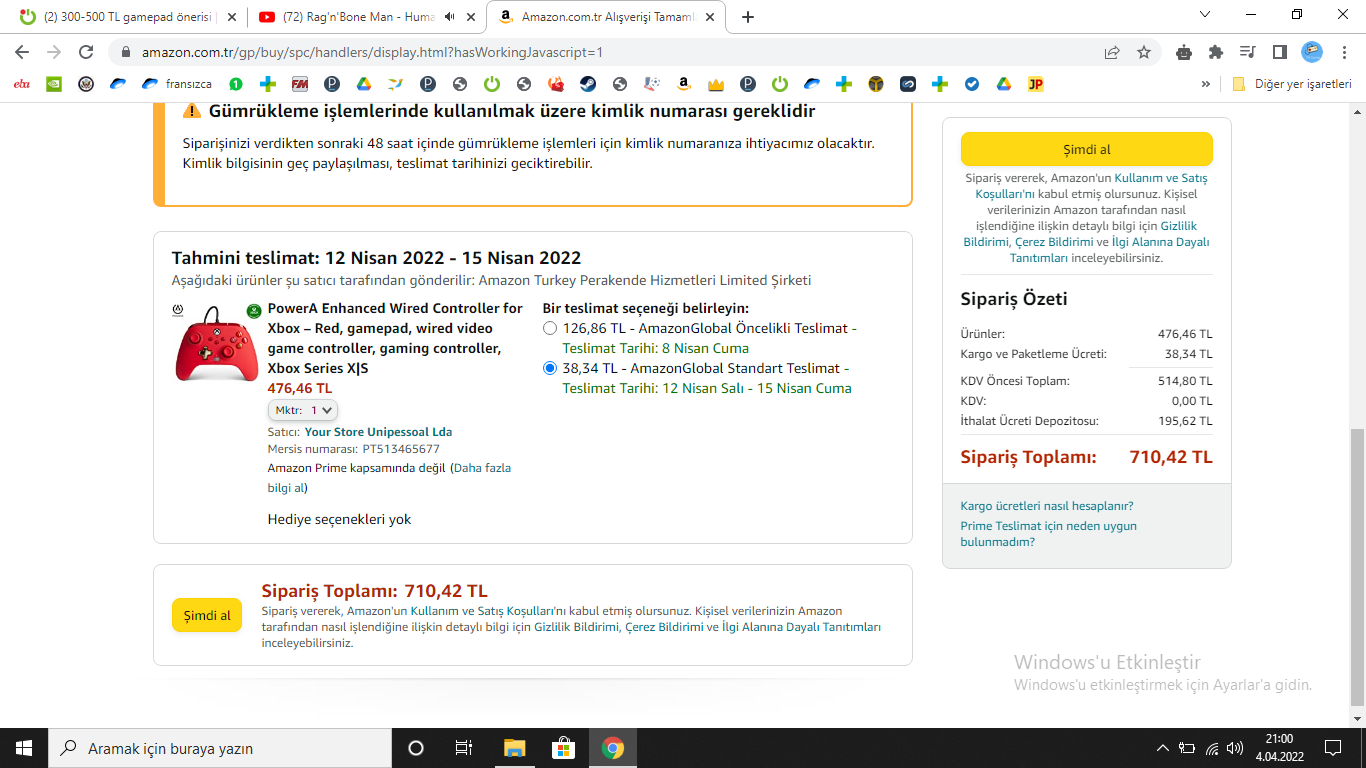1366x768 pixels.
Task: Open the JP bookmark icon
Action: pos(1035,84)
